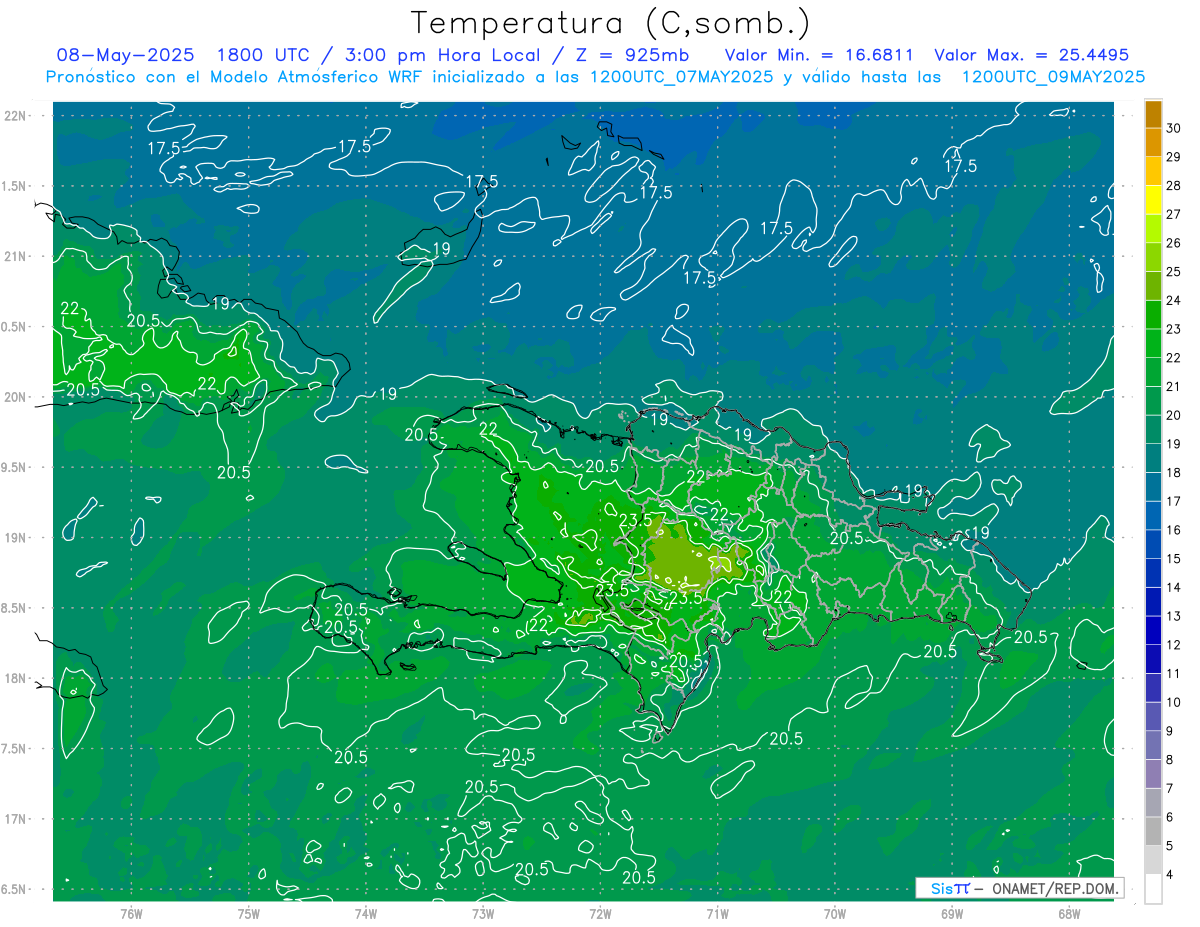Click the "30" label on the color scale
1200x927 pixels.
tap(1173, 128)
